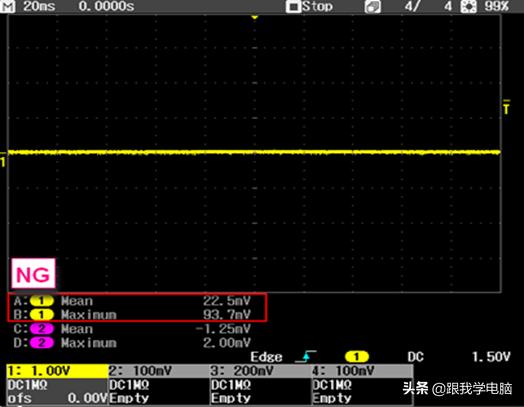Image resolution: width=524 pixels, height=407 pixels.
Task: Click the magenta channel 2 badge in row C
Action: point(41,329)
